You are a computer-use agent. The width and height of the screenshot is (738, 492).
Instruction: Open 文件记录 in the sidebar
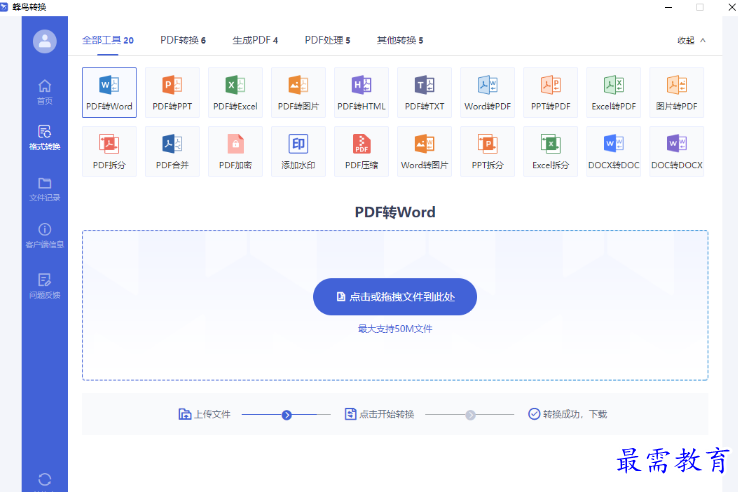point(44,189)
